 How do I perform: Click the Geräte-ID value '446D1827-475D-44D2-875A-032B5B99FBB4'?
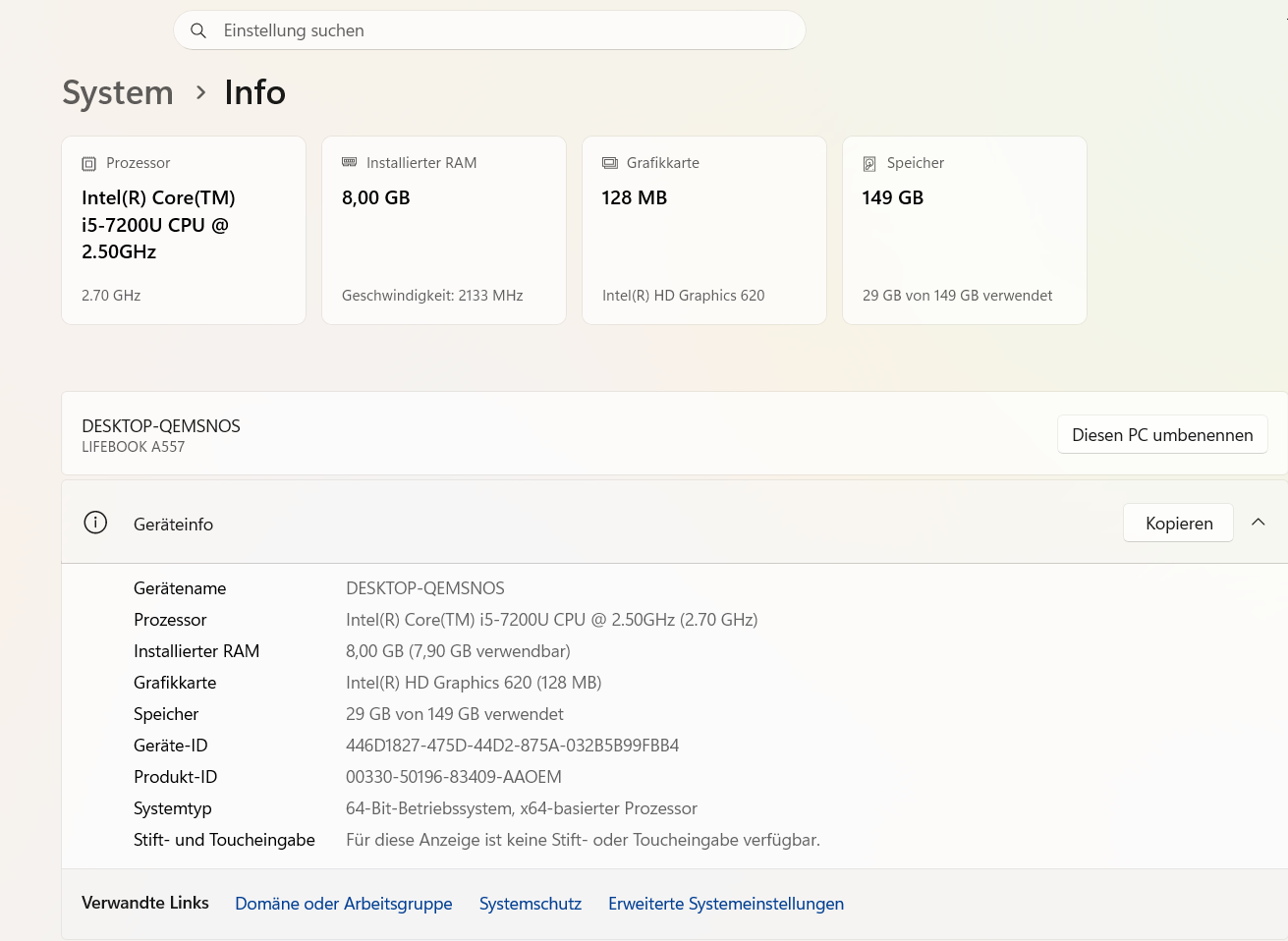click(x=513, y=746)
